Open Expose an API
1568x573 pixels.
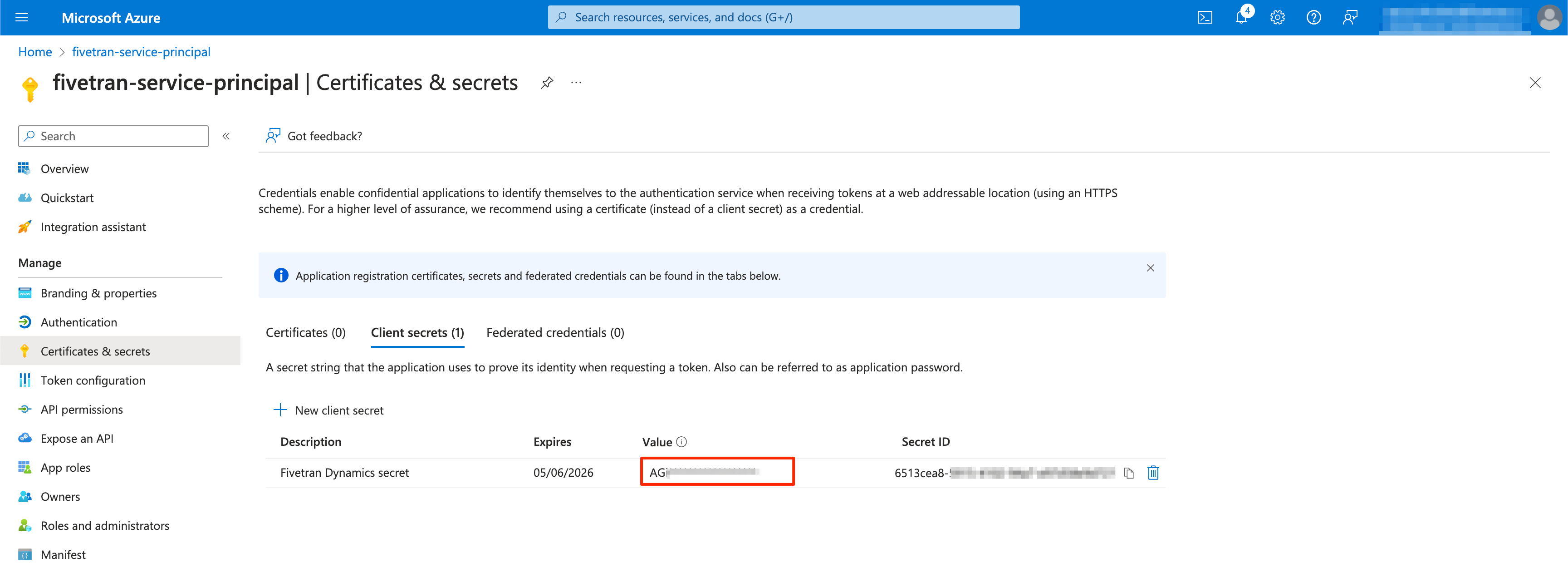77,439
